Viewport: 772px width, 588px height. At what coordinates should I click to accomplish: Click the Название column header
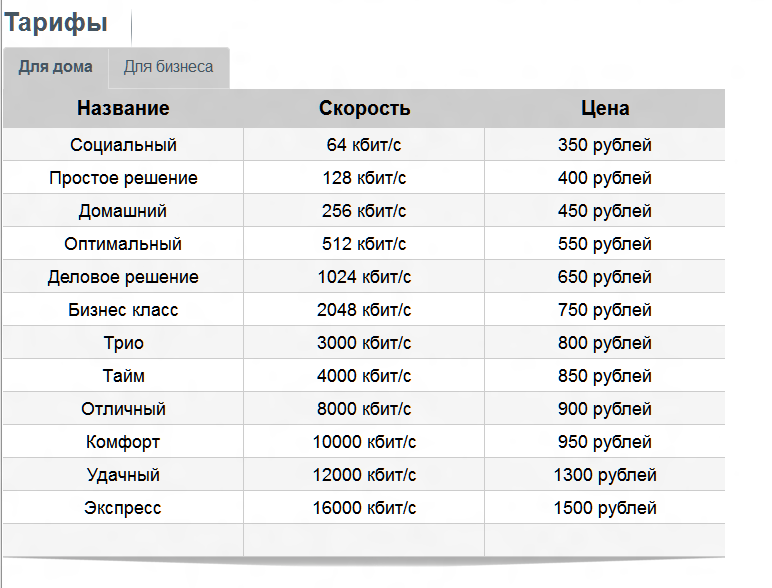tap(123, 109)
